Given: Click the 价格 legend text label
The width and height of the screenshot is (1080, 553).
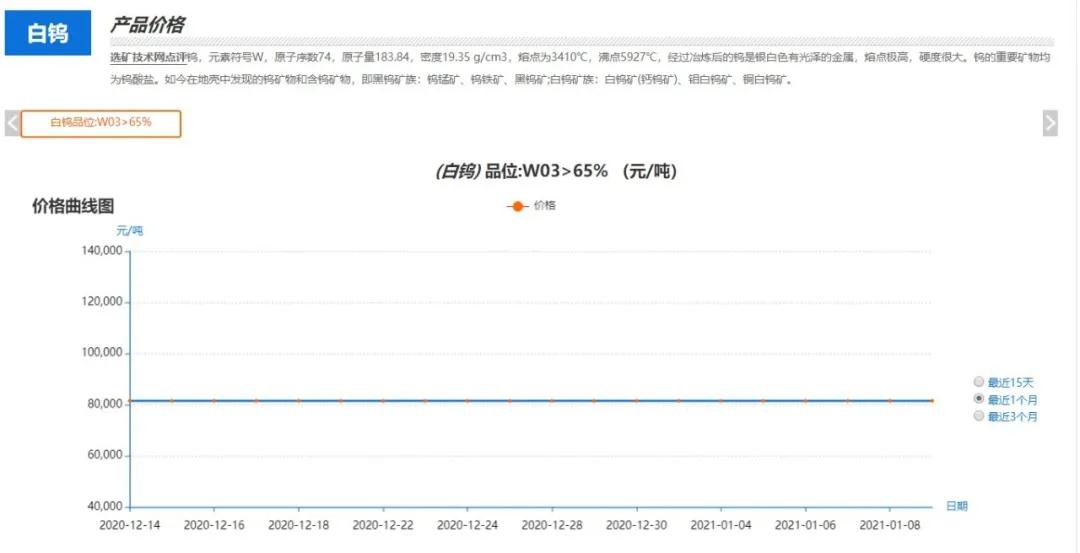Looking at the screenshot, I should [544, 205].
